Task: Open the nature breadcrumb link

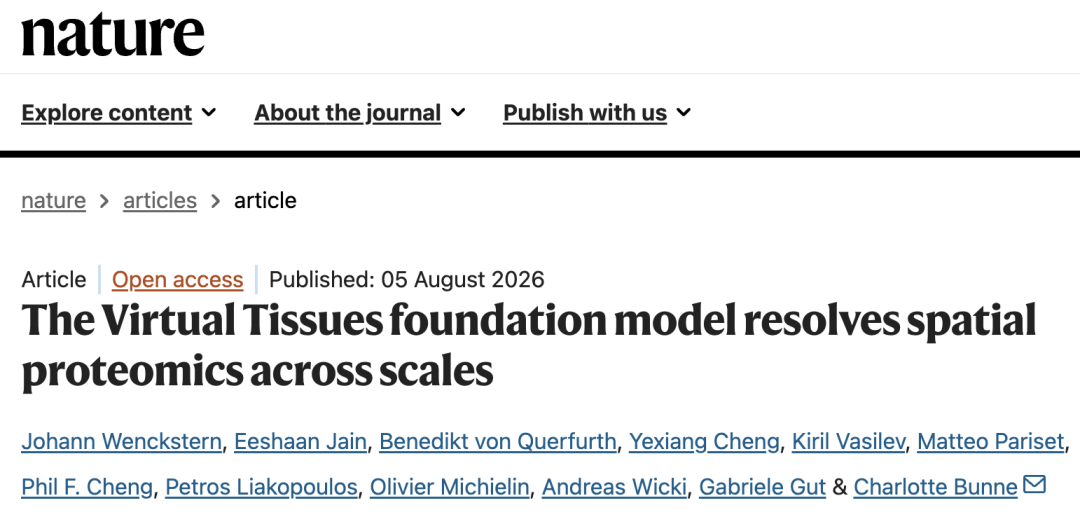Action: coord(54,200)
